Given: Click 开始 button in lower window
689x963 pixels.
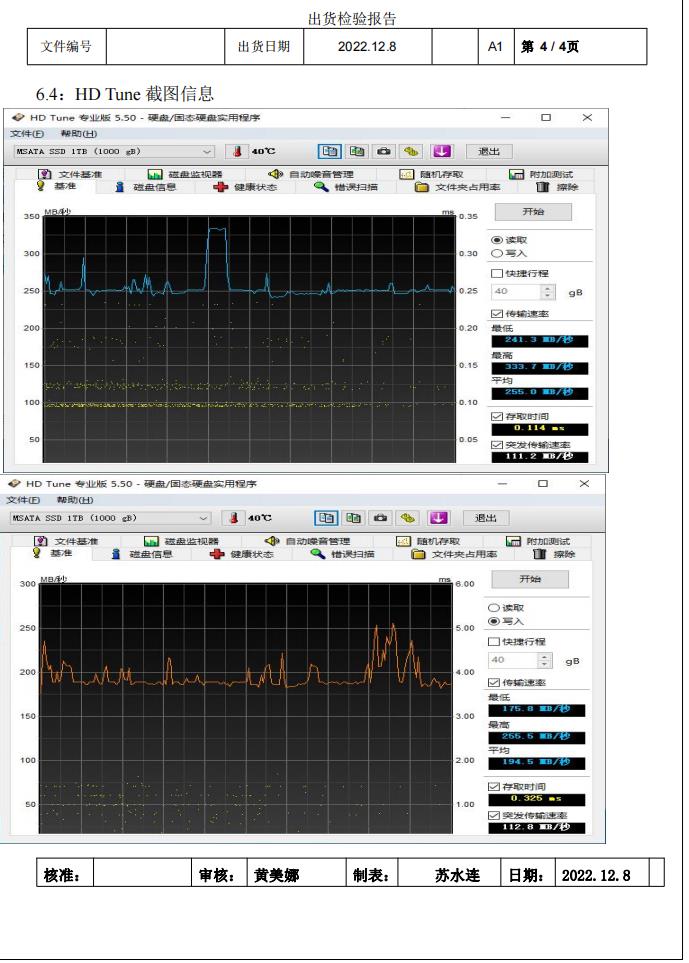Looking at the screenshot, I should pyautogui.click(x=530, y=579).
